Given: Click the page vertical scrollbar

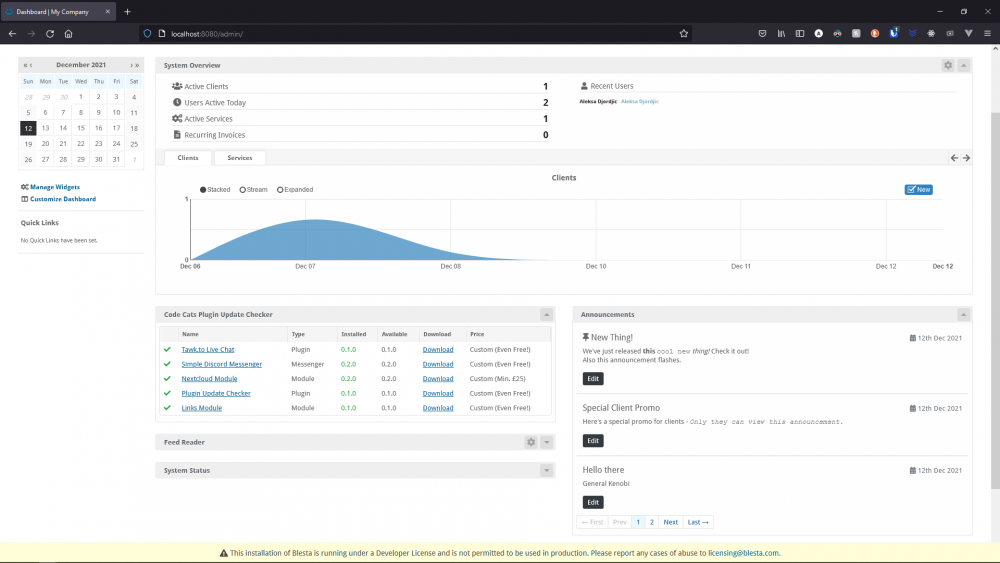Looking at the screenshot, I should tap(995, 300).
